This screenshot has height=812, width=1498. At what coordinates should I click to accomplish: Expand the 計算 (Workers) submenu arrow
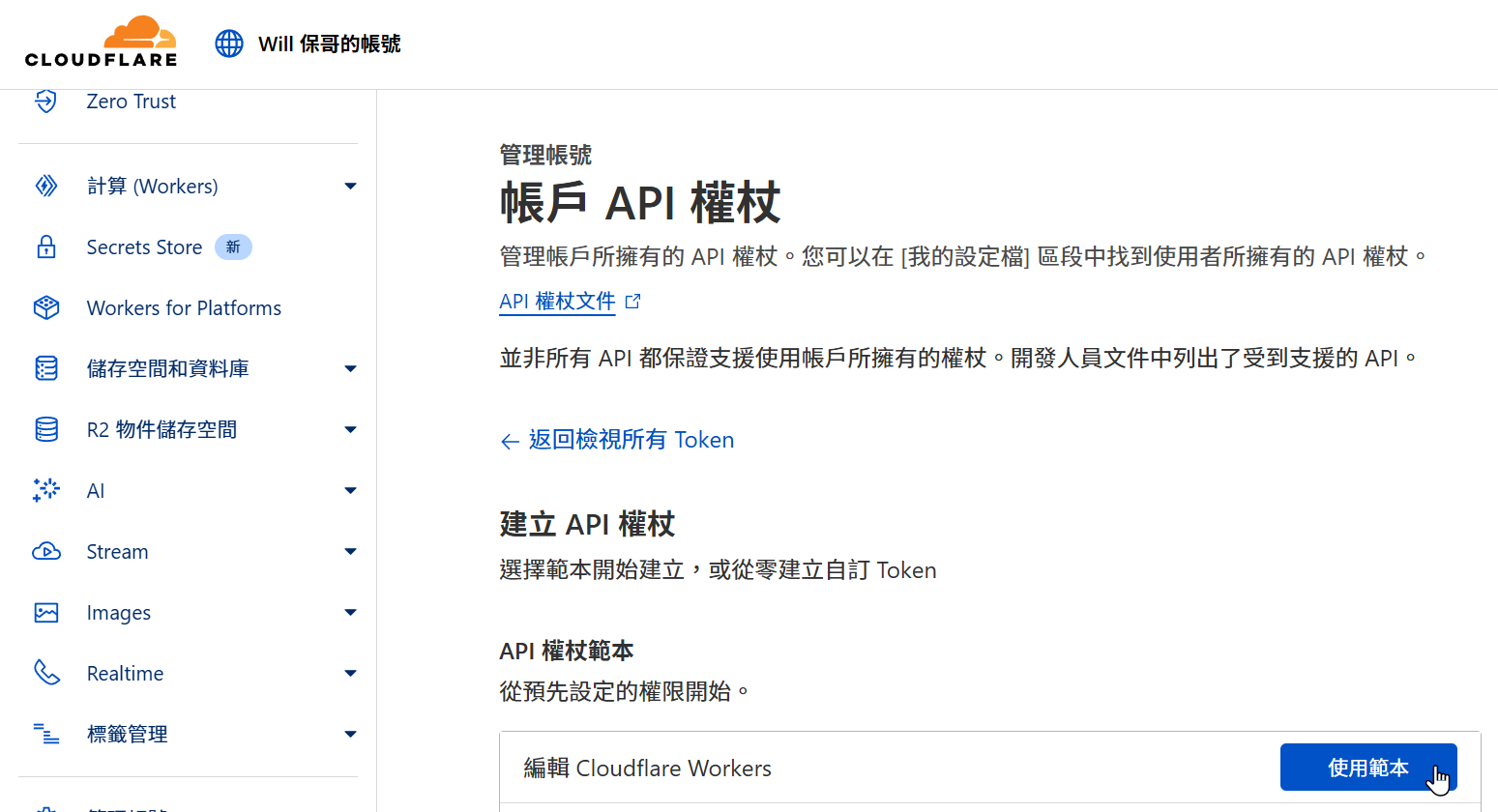(351, 186)
